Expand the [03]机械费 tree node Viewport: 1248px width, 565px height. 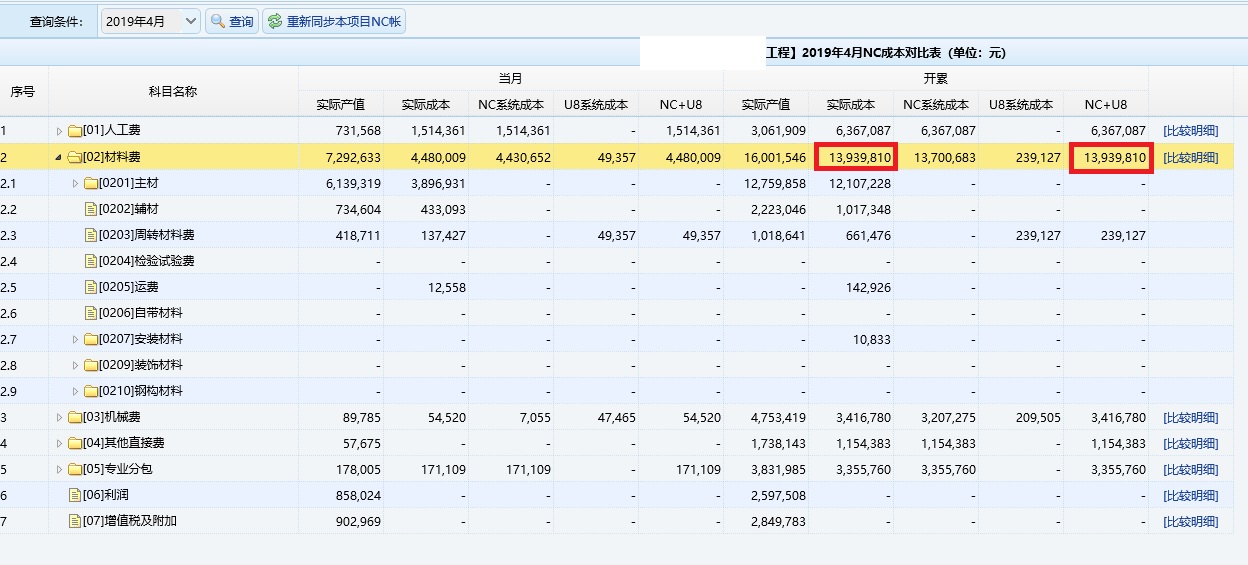pos(59,417)
